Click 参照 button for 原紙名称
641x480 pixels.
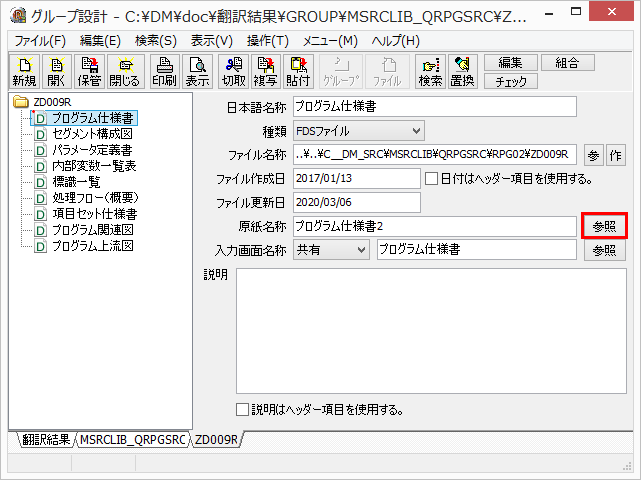point(604,226)
